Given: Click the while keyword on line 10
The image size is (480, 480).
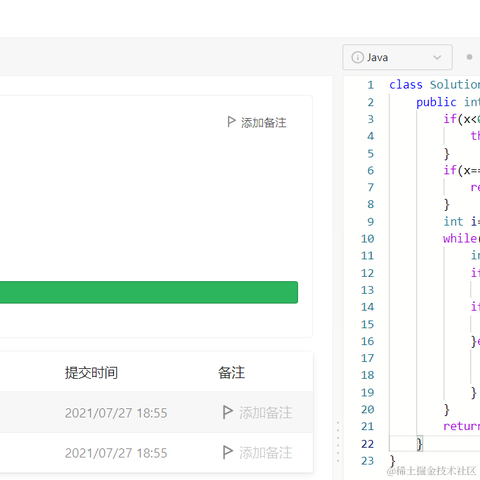Looking at the screenshot, I should coord(460,238).
